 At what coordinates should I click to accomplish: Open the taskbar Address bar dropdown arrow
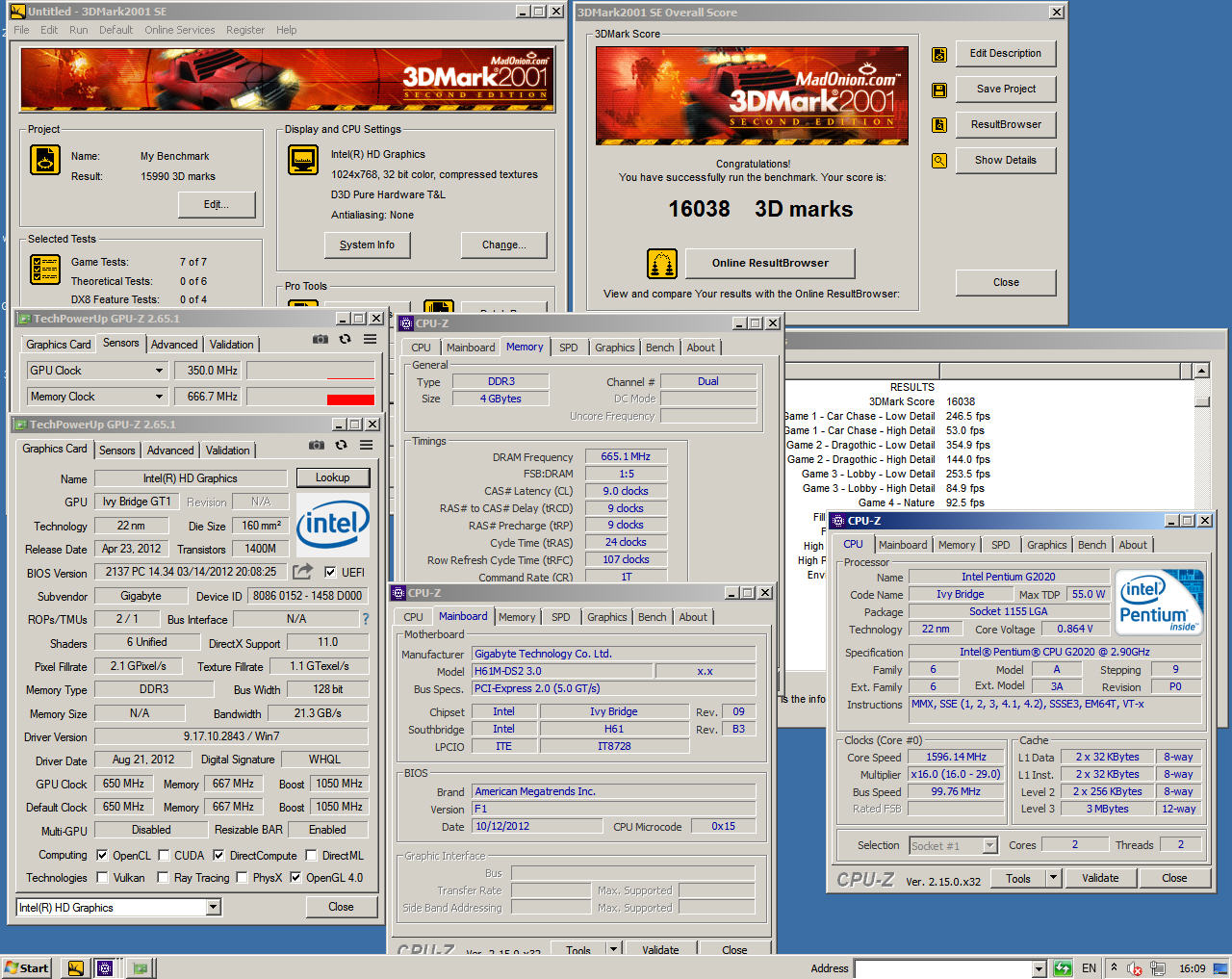tap(1039, 969)
